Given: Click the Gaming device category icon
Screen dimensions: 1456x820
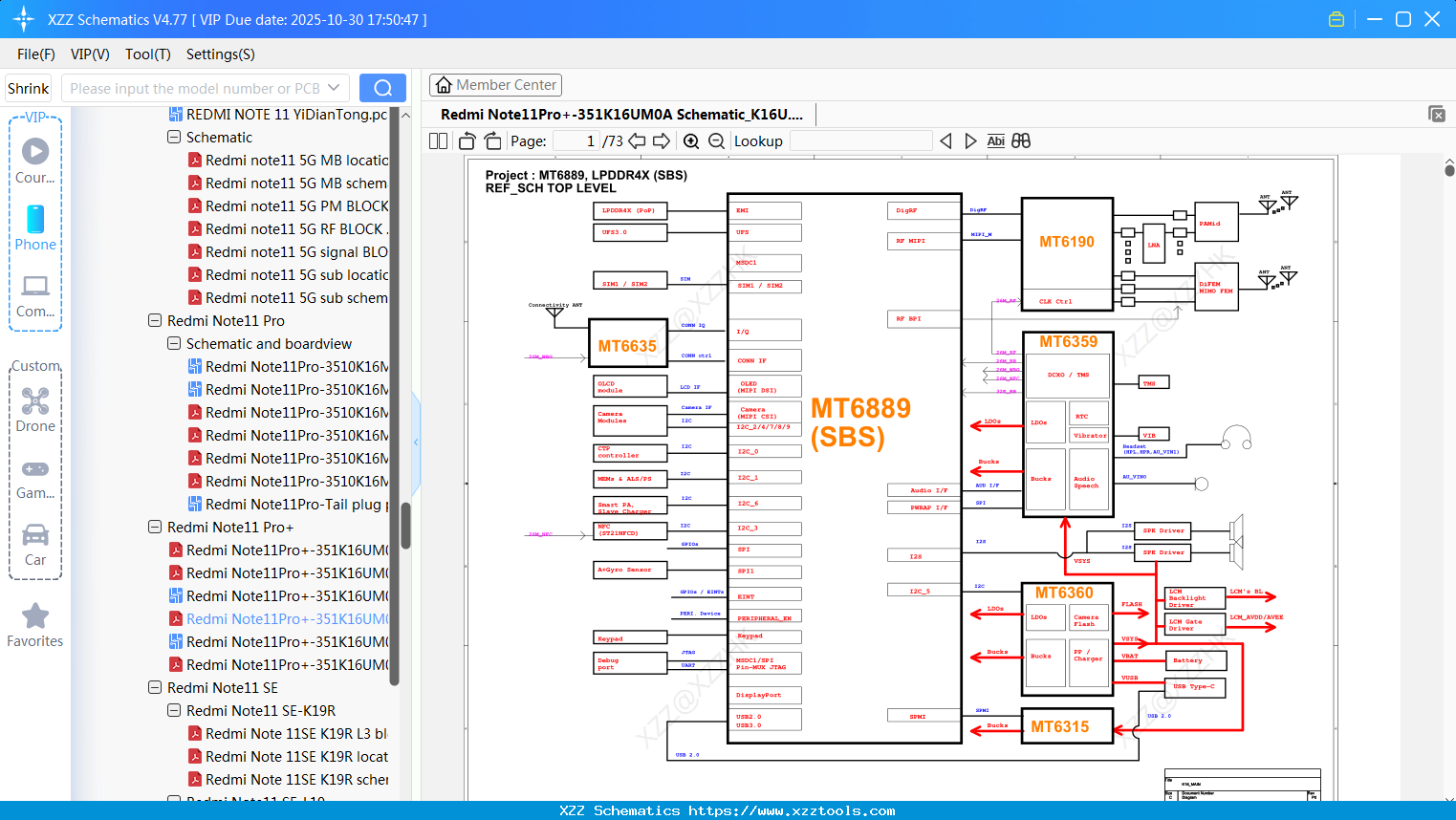Looking at the screenshot, I should [35, 477].
